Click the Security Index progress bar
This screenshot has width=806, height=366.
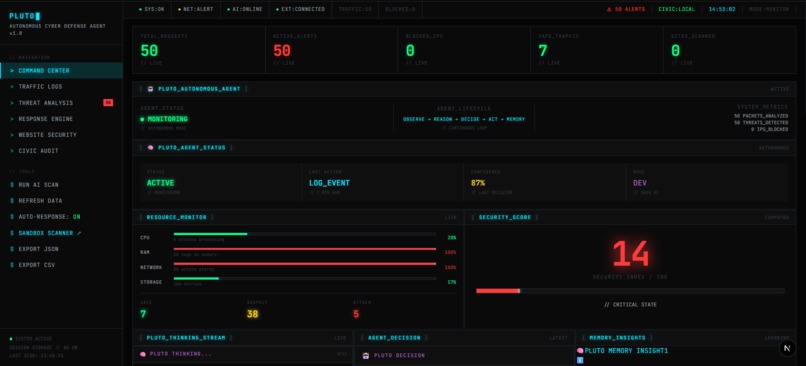(630, 291)
